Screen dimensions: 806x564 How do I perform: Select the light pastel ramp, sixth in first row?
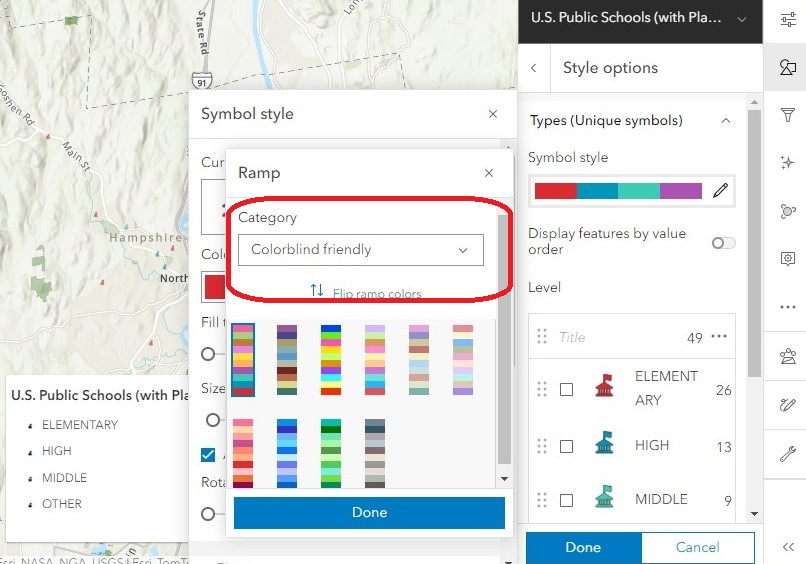pos(463,360)
